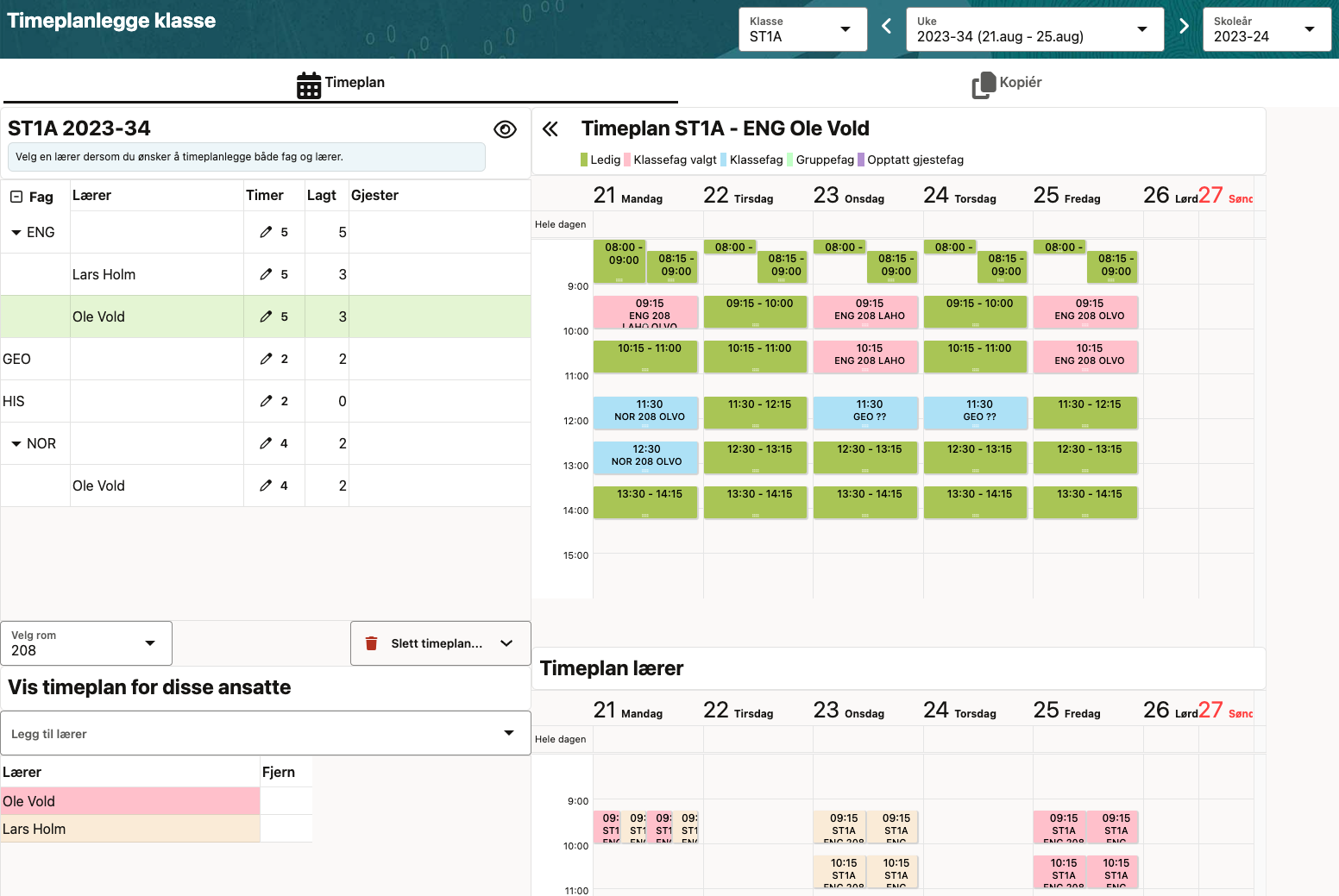The image size is (1339, 896).
Task: Click trash icon on Slett timeplan
Action: 372,643
